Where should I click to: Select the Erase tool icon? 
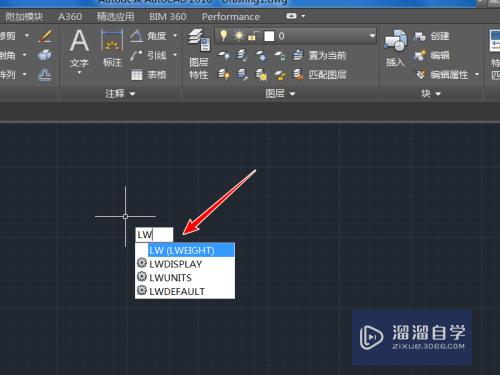pos(45,36)
